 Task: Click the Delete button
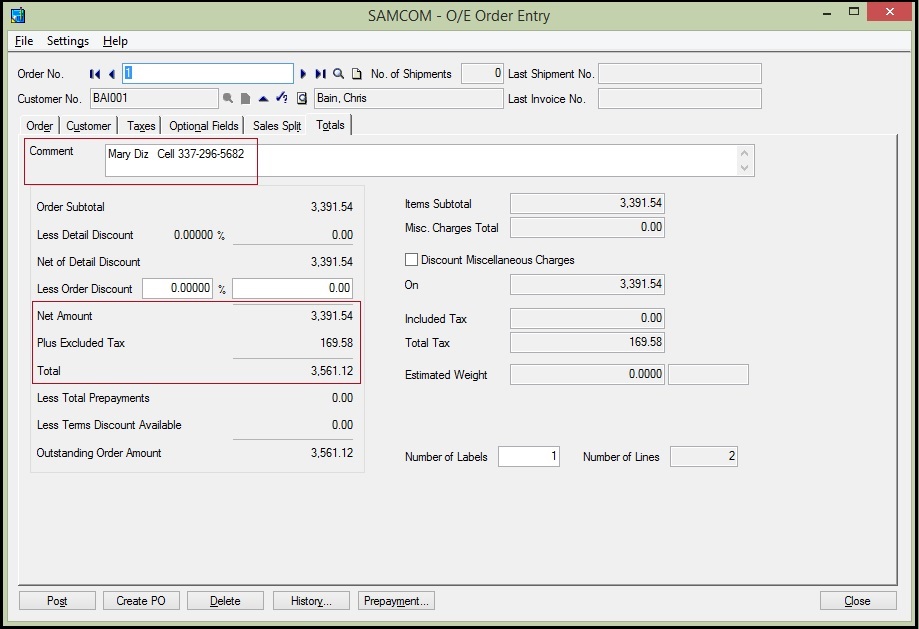[225, 601]
